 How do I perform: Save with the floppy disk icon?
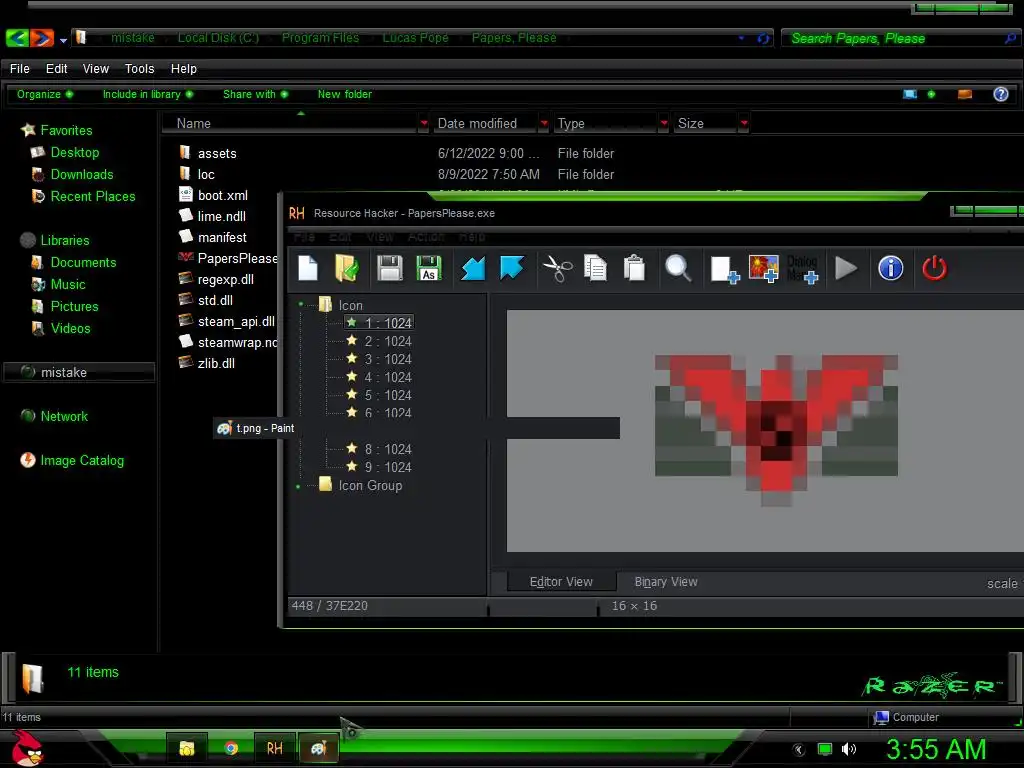pyautogui.click(x=390, y=268)
